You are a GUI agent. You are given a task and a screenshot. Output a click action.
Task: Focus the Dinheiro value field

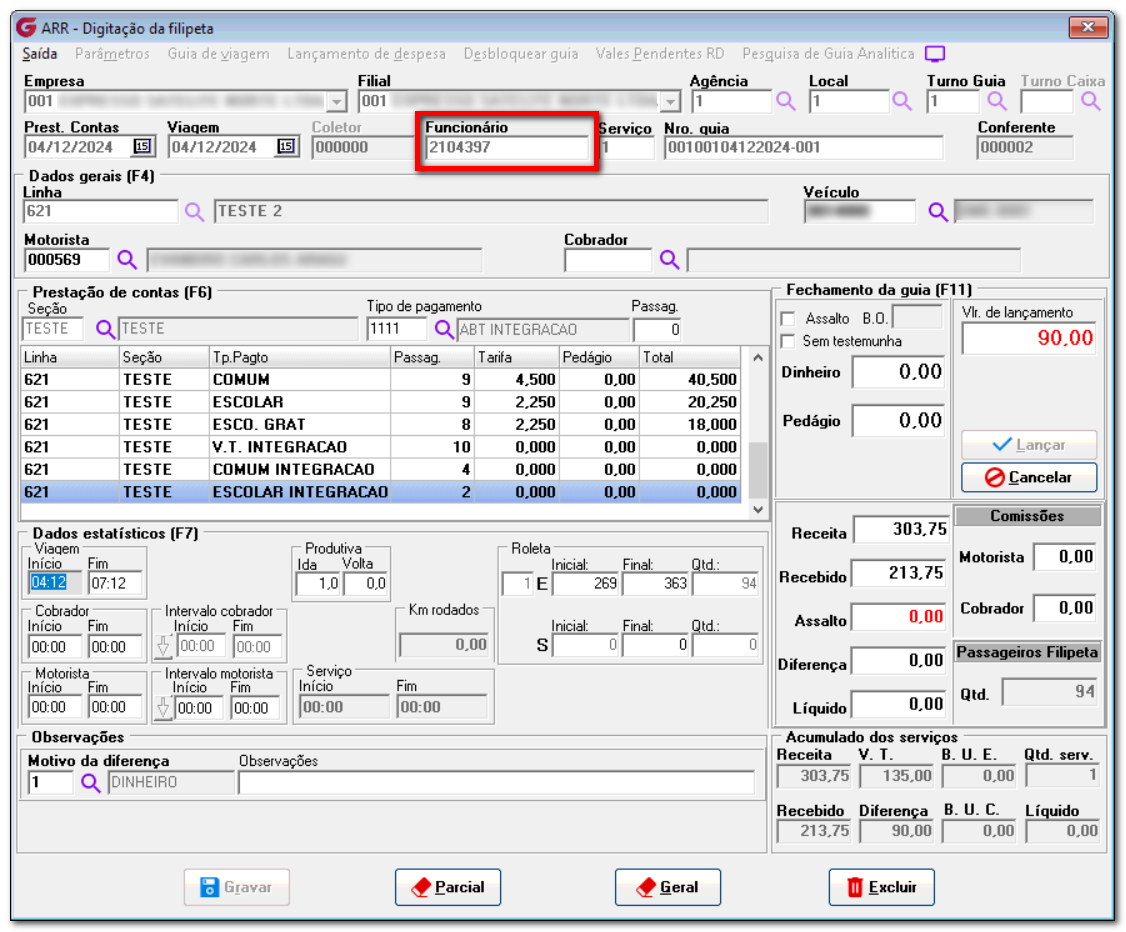coord(899,372)
